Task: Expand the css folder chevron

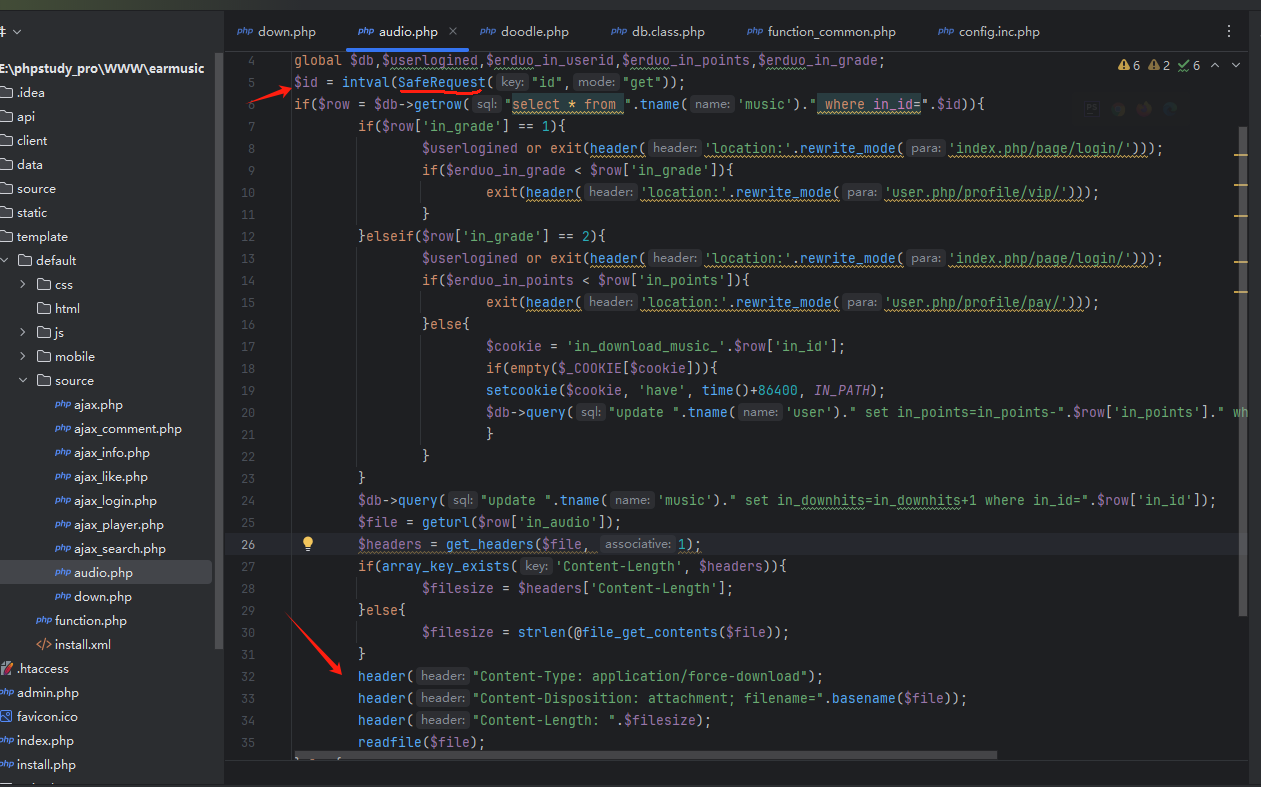Action: point(24,284)
